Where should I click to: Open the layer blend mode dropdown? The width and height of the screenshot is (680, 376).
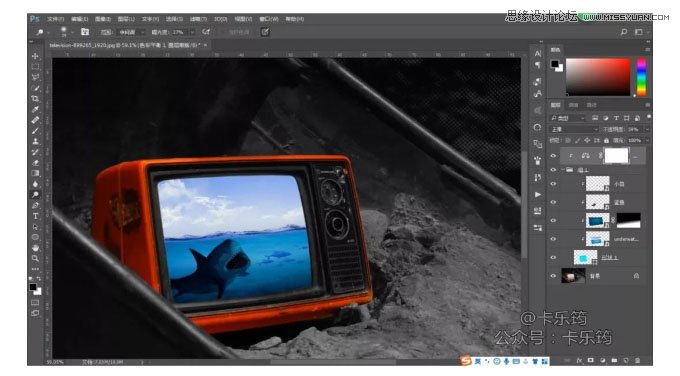coord(574,129)
